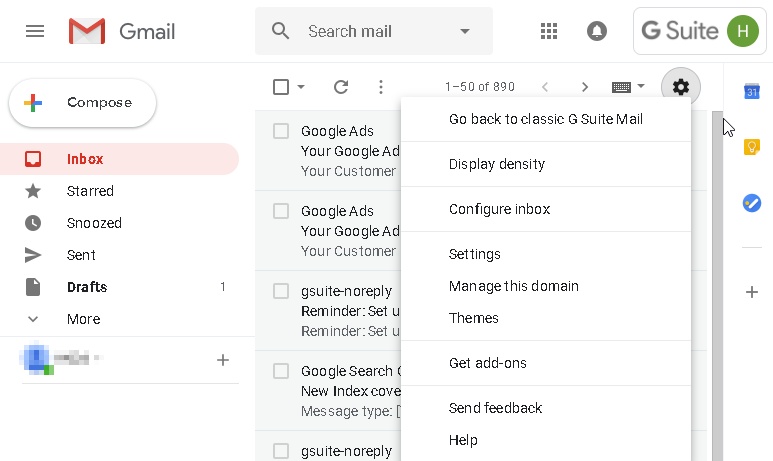Click the Inbox tray icon
Screen dimensions: 773x461
[x=33, y=159]
